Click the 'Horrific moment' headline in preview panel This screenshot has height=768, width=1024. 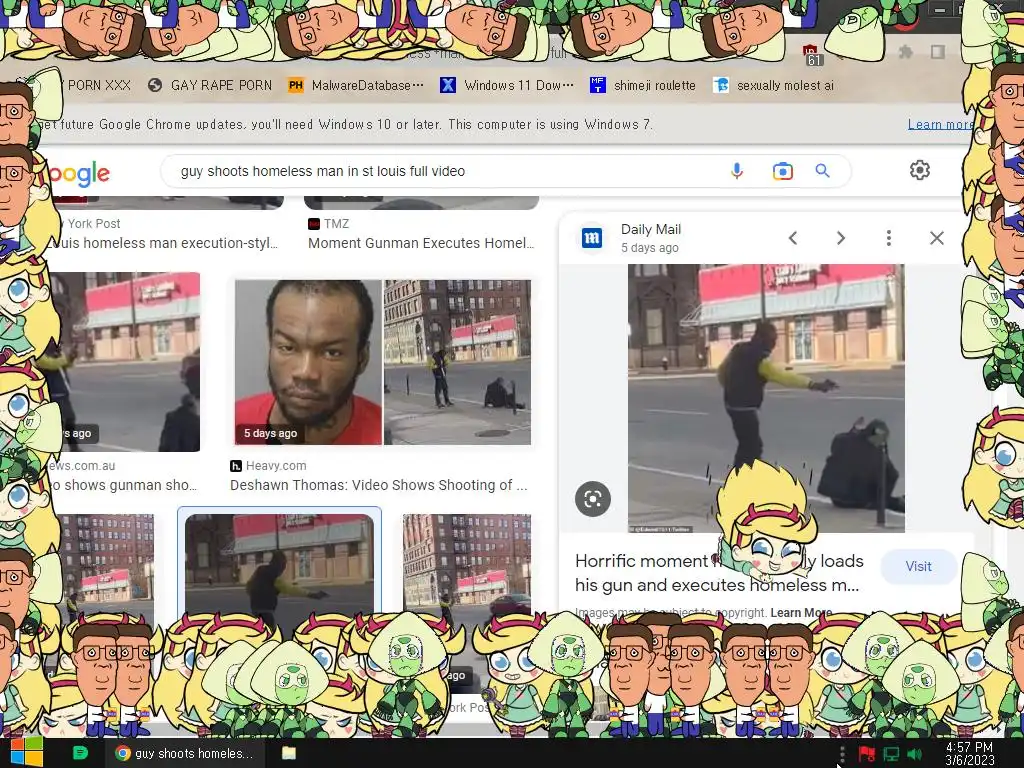(x=718, y=573)
